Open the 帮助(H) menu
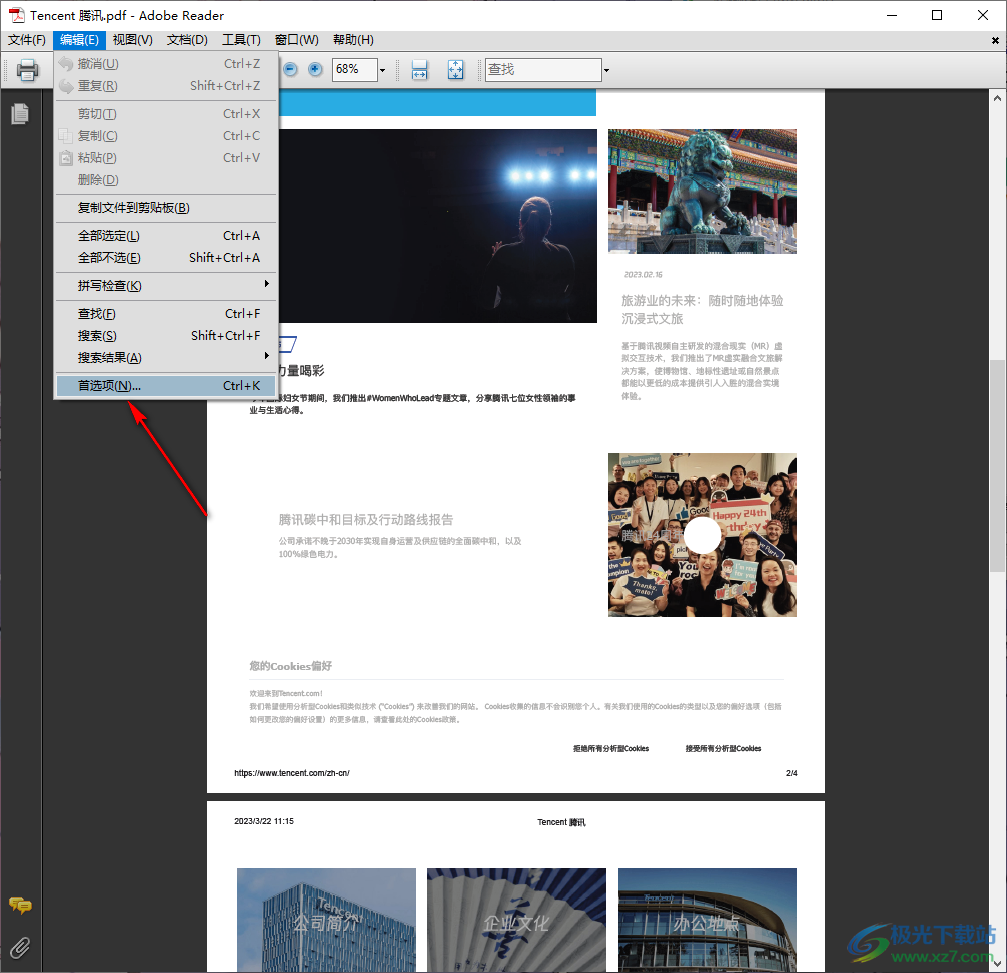This screenshot has width=1007, height=973. click(353, 40)
